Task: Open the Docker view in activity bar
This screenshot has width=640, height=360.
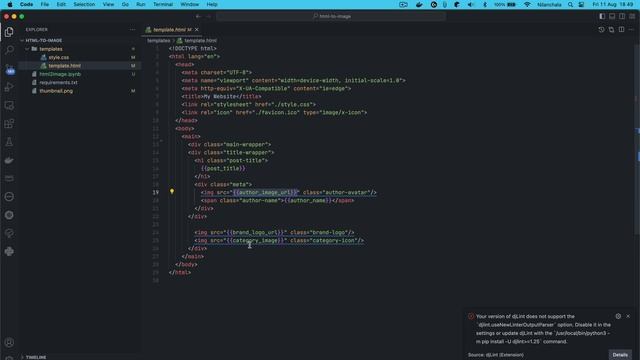Action: point(9,160)
